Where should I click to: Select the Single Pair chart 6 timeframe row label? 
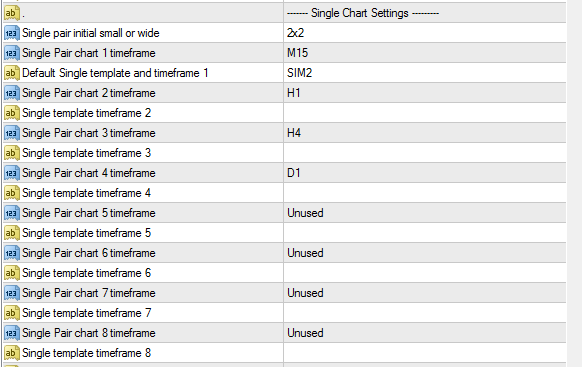(89, 253)
